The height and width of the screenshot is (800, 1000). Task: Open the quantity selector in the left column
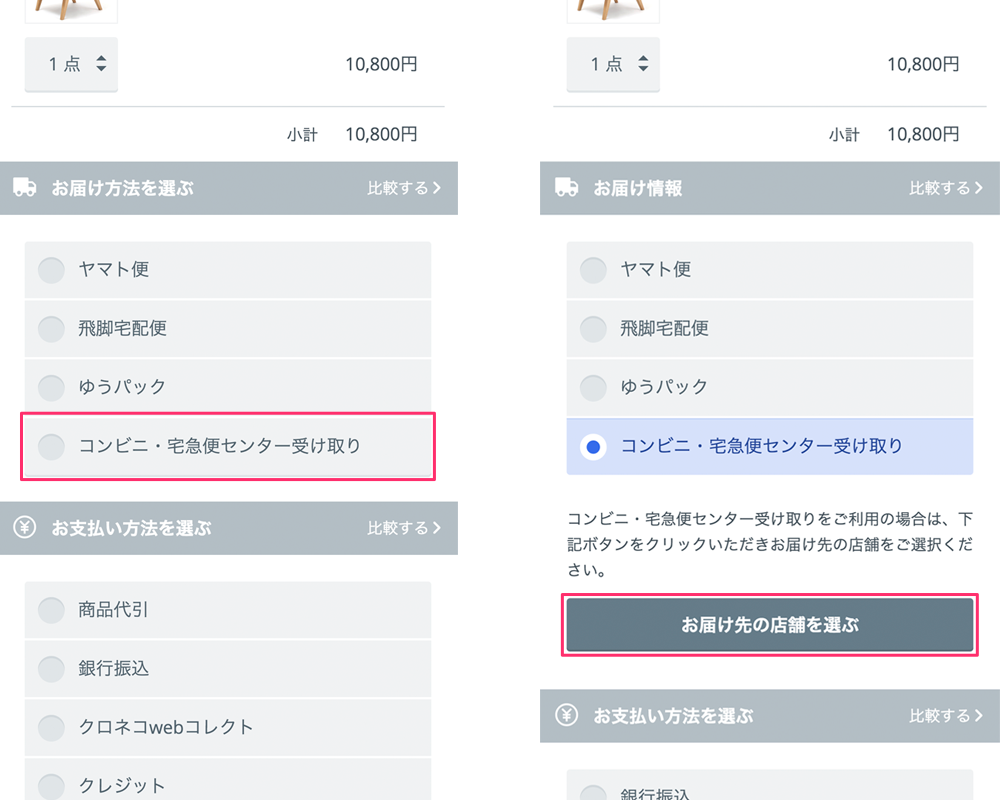[71, 63]
